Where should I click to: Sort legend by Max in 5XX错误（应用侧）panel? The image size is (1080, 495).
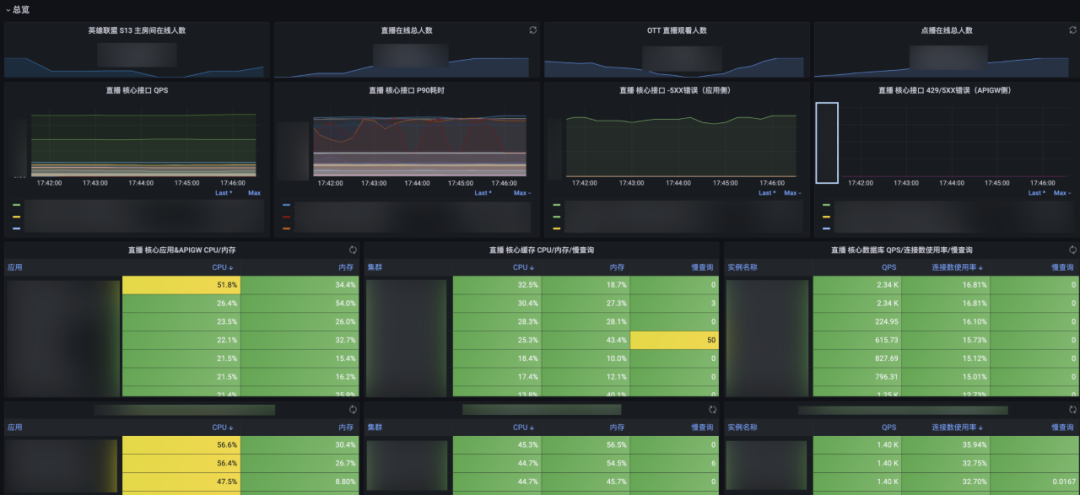coord(792,193)
